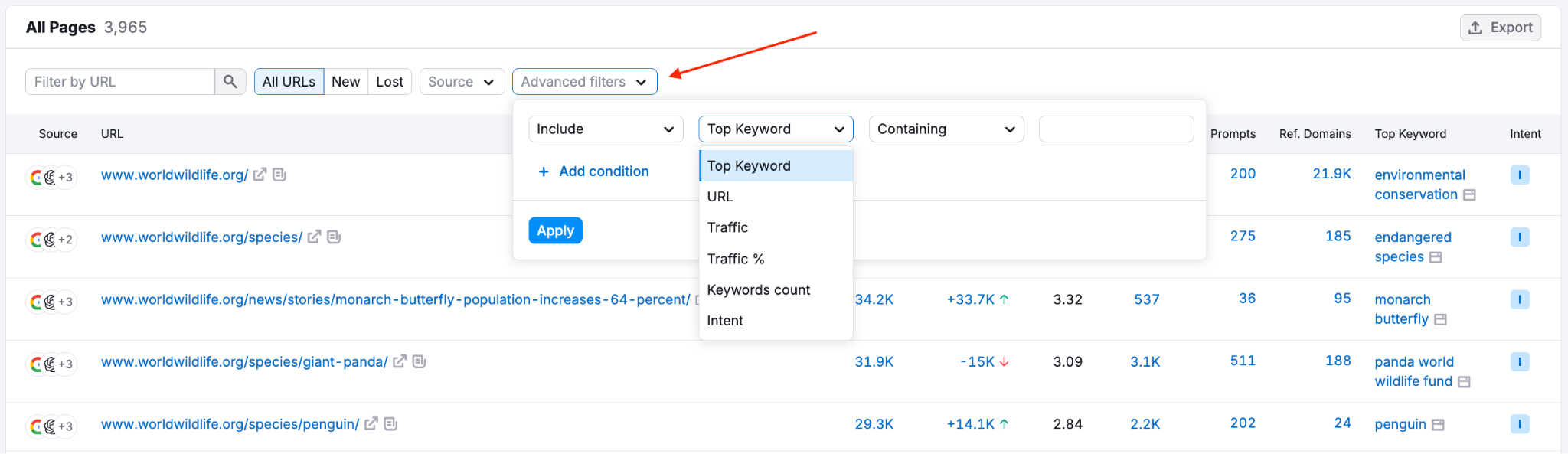The height and width of the screenshot is (454, 1568).
Task: Click SERP icon next to environmental conservation keyword
Action: click(x=1469, y=195)
